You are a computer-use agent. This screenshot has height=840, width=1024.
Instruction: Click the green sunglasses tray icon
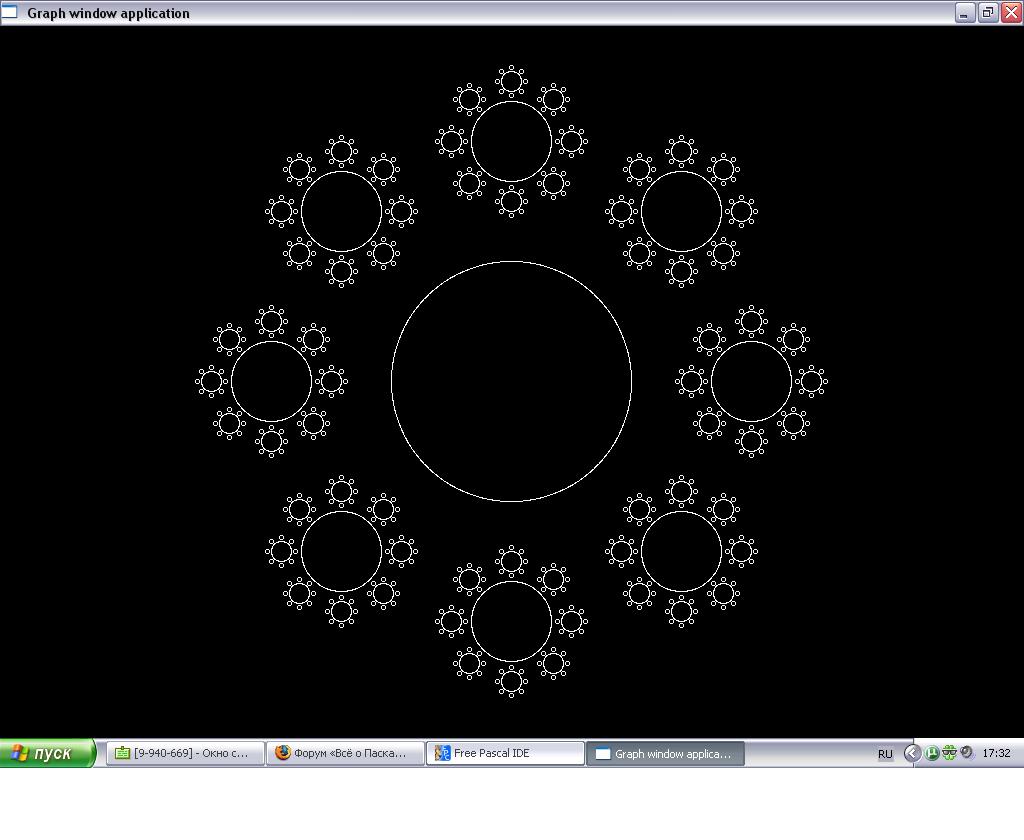[949, 753]
